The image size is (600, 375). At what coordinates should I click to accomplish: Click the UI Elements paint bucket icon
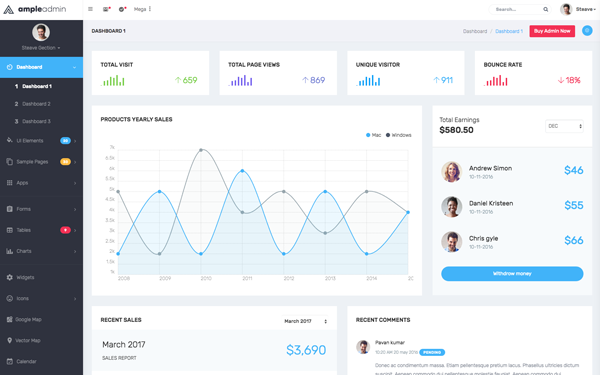[x=10, y=140]
